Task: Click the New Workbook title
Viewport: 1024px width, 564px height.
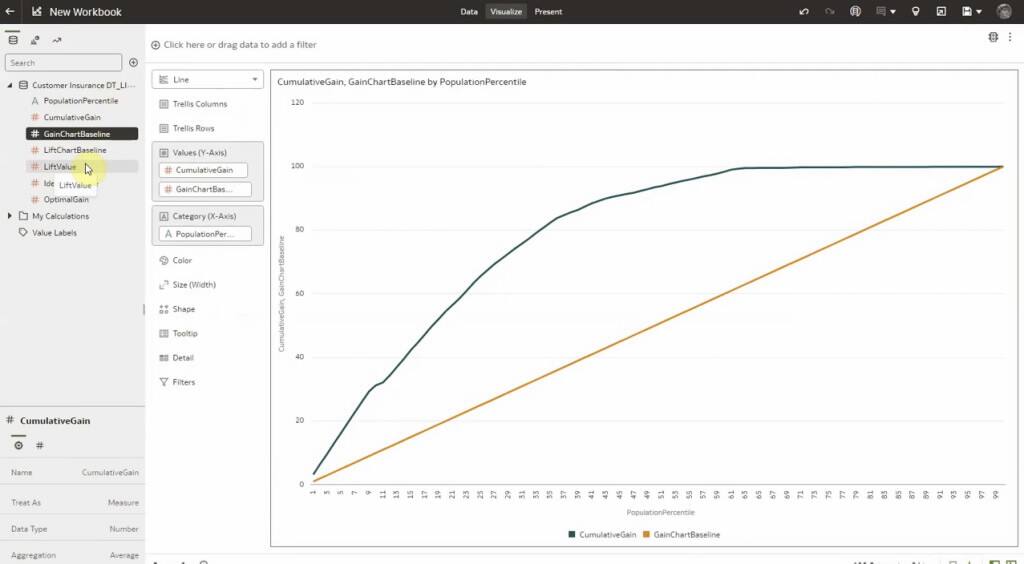Action: pyautogui.click(x=86, y=12)
